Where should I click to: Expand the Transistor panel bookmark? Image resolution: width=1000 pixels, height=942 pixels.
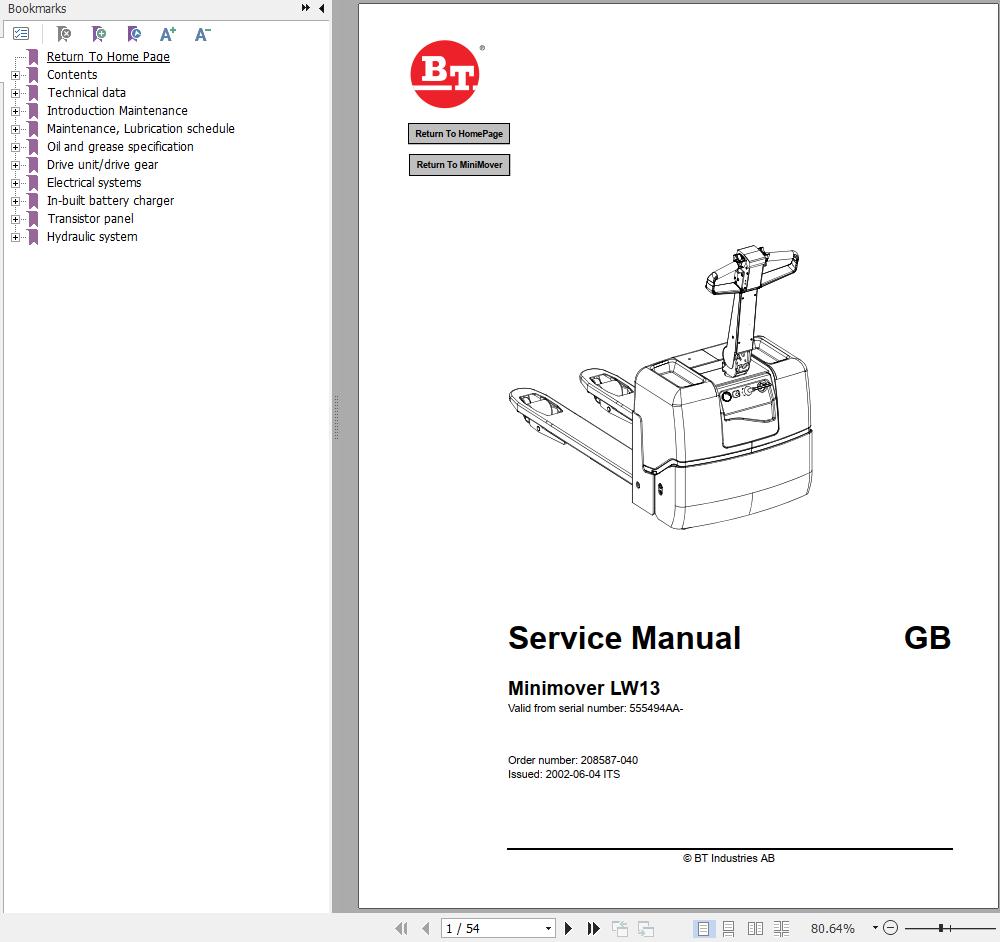pos(15,219)
